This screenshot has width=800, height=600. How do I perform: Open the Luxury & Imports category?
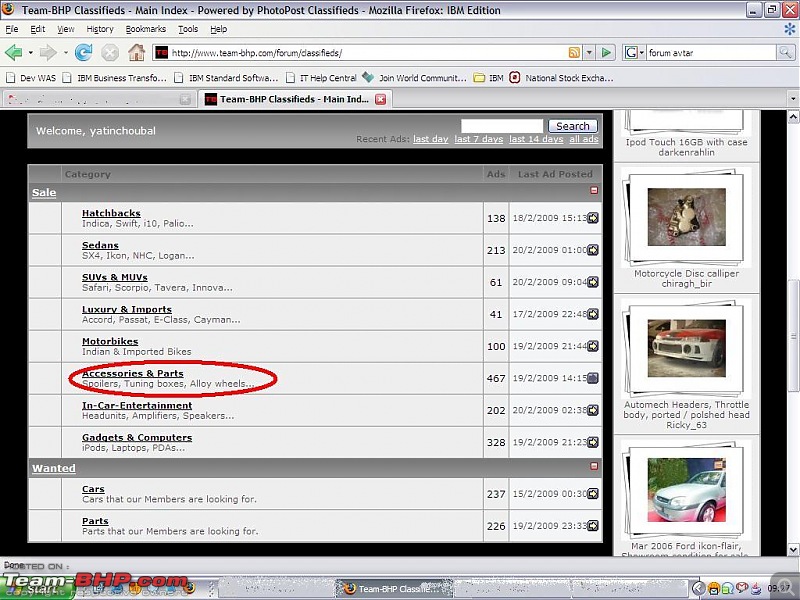coord(127,309)
